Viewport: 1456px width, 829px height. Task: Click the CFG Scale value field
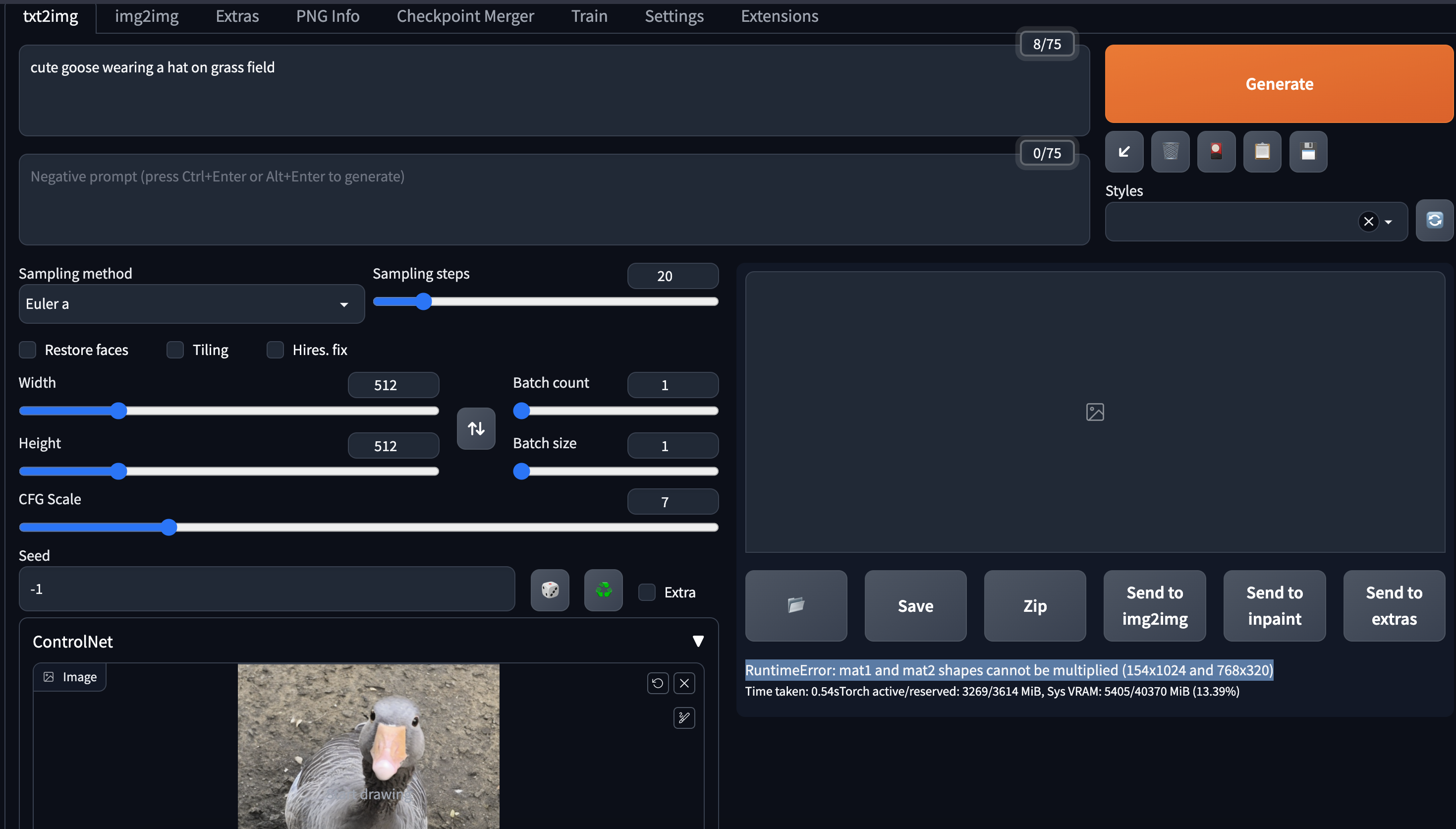click(x=672, y=502)
